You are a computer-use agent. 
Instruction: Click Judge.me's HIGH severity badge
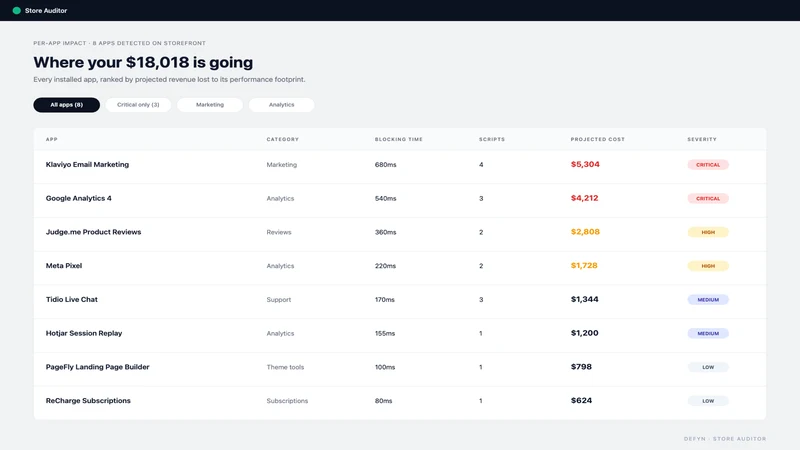[708, 232]
